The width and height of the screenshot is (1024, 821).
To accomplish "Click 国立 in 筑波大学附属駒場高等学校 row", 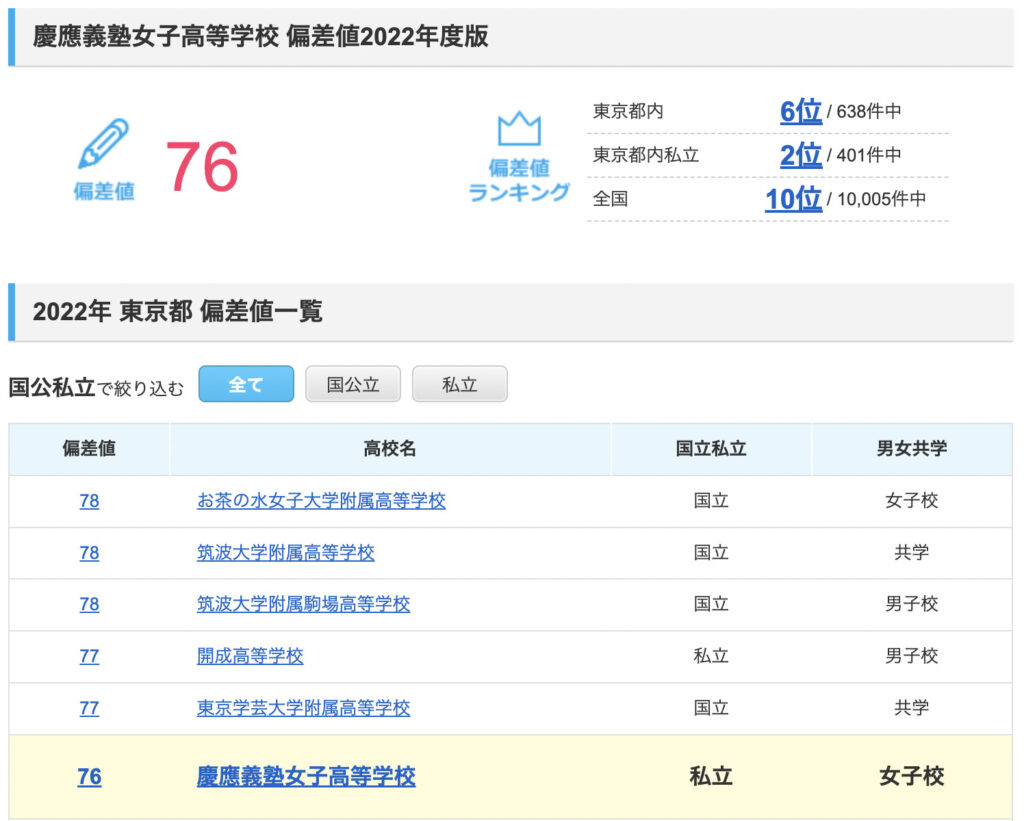I will [711, 604].
